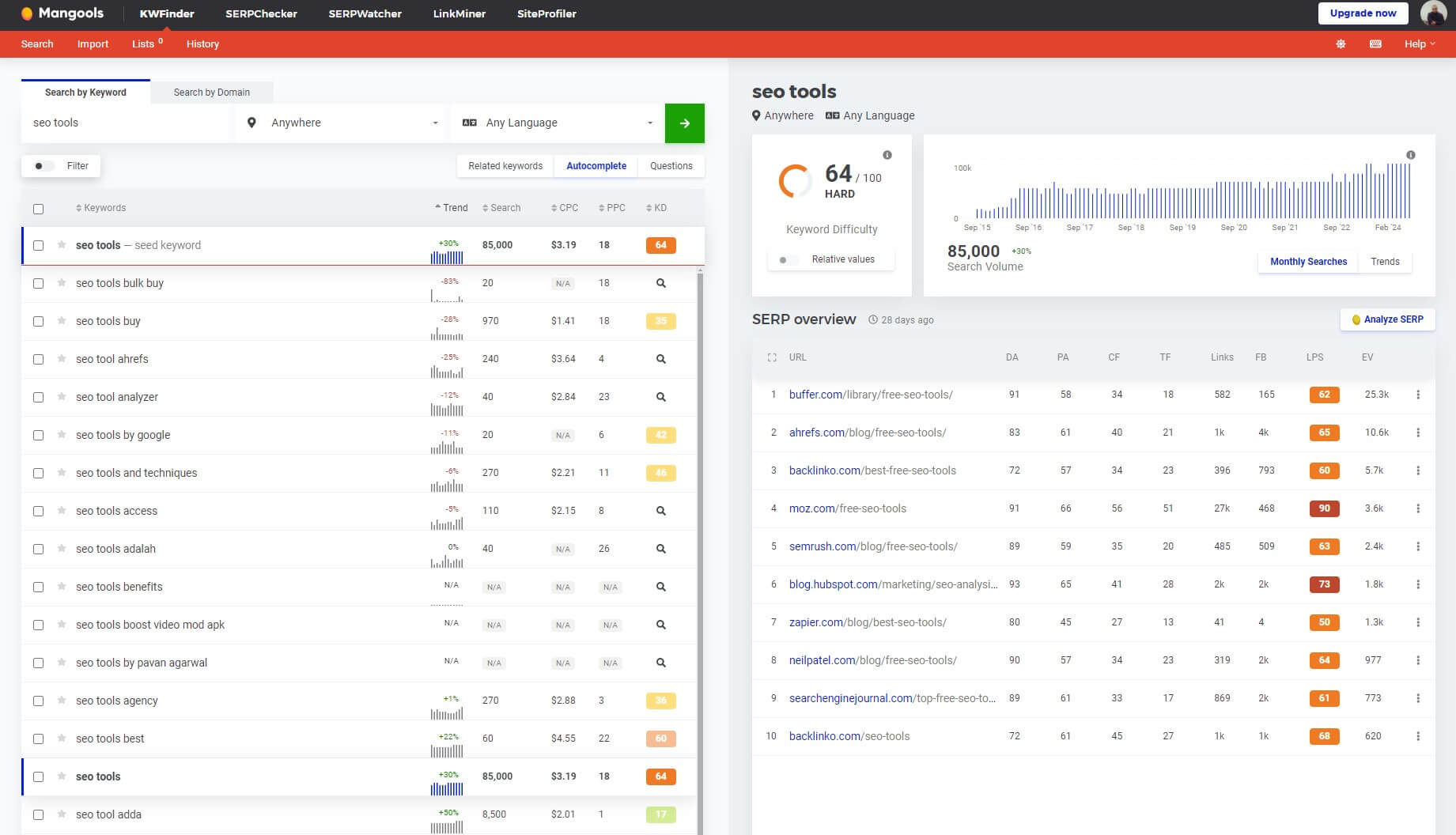
Task: Analyze KD for seo tool ahrefs
Action: (x=661, y=359)
